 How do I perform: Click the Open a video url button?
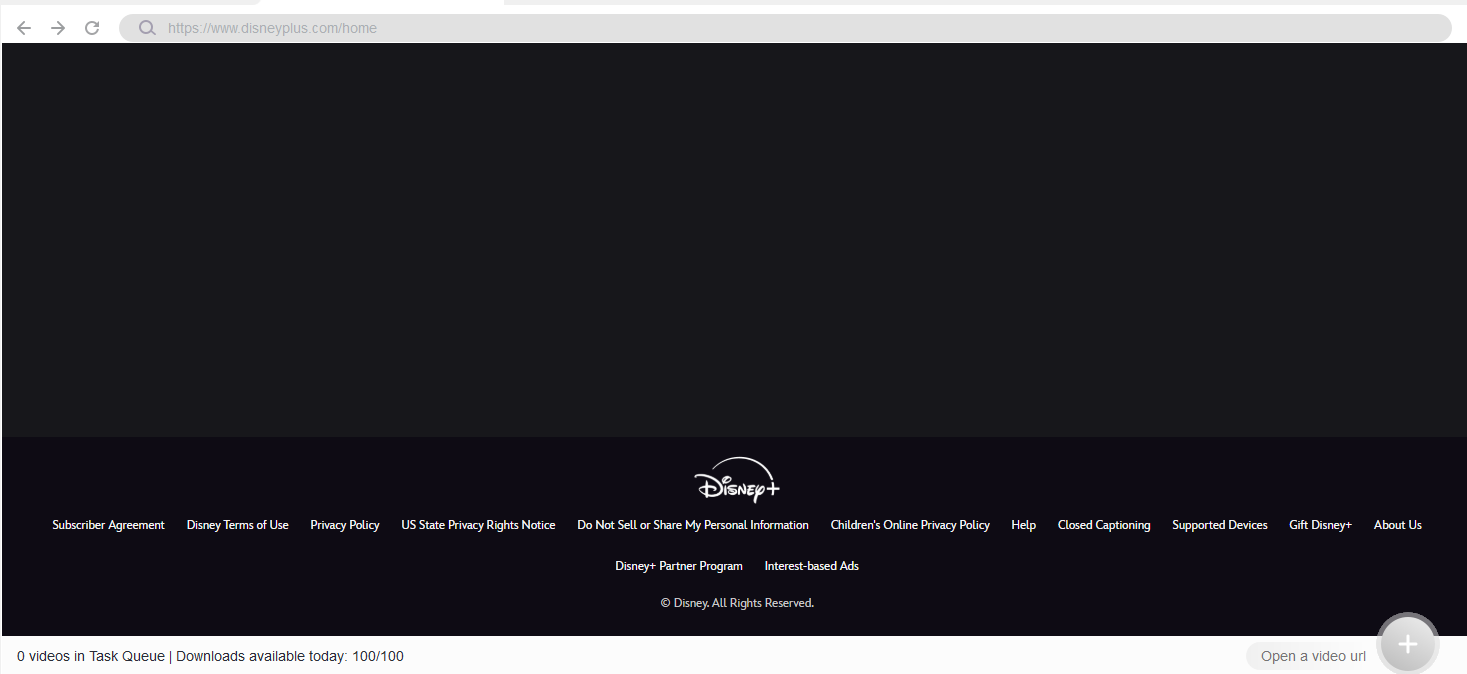(1313, 656)
